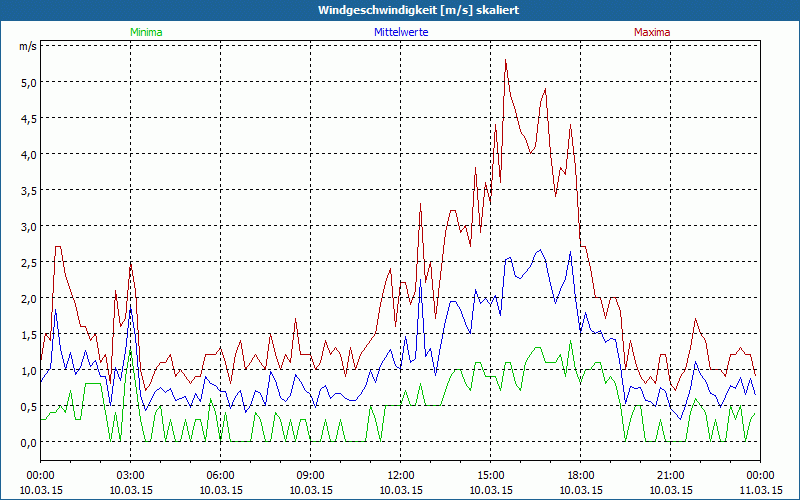Image resolution: width=800 pixels, height=500 pixels.
Task: Click the 4,0 y-axis value
Action: tap(28, 155)
